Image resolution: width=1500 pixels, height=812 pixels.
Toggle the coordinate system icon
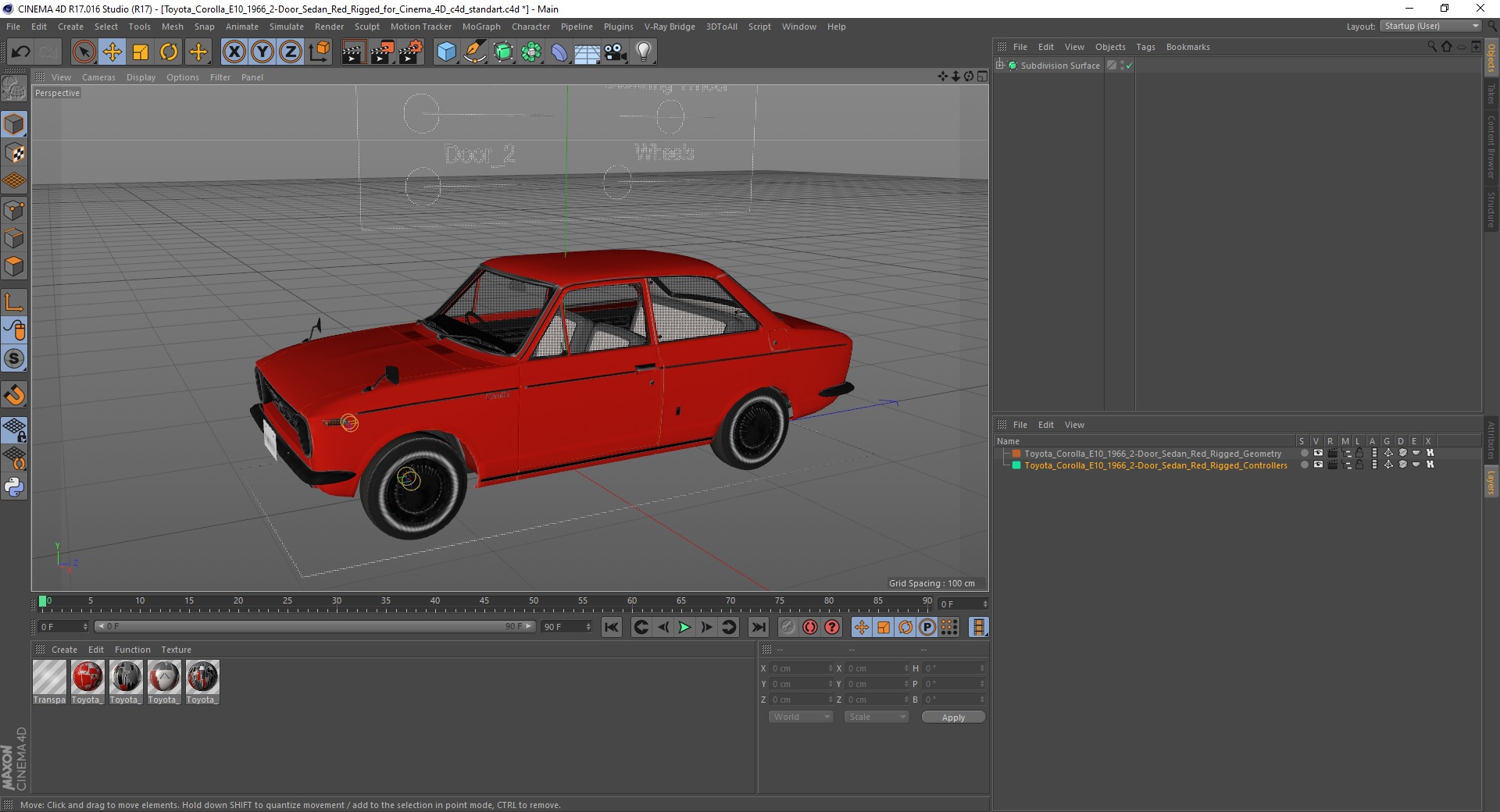[x=319, y=52]
